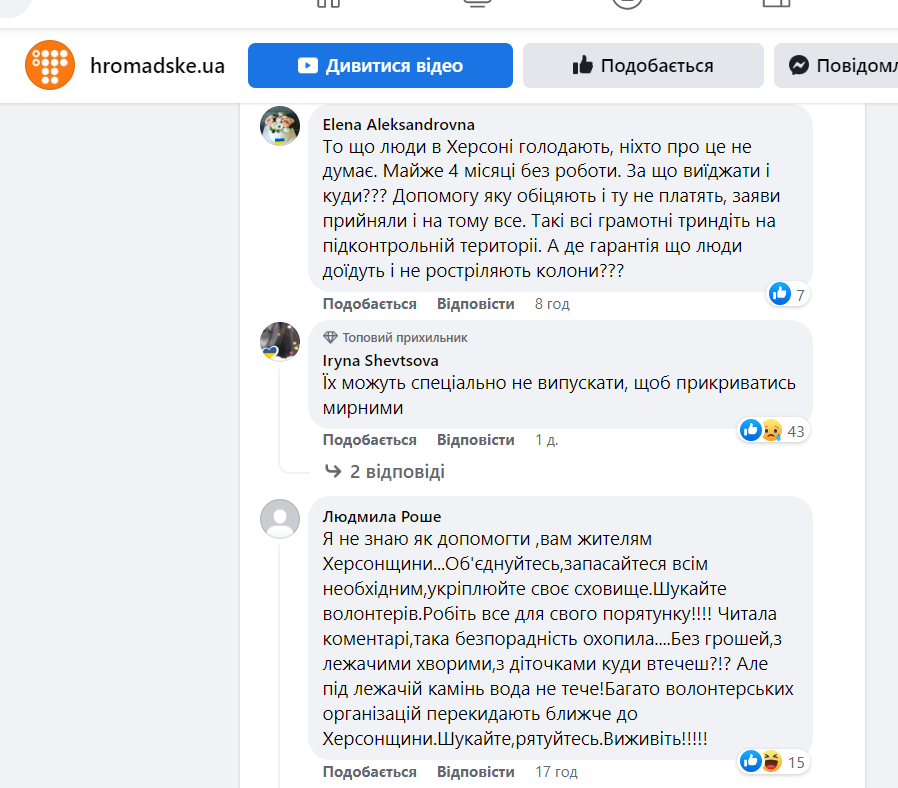Click the 17 год timestamp on Людмила's comment
The image size is (898, 788).
click(556, 772)
